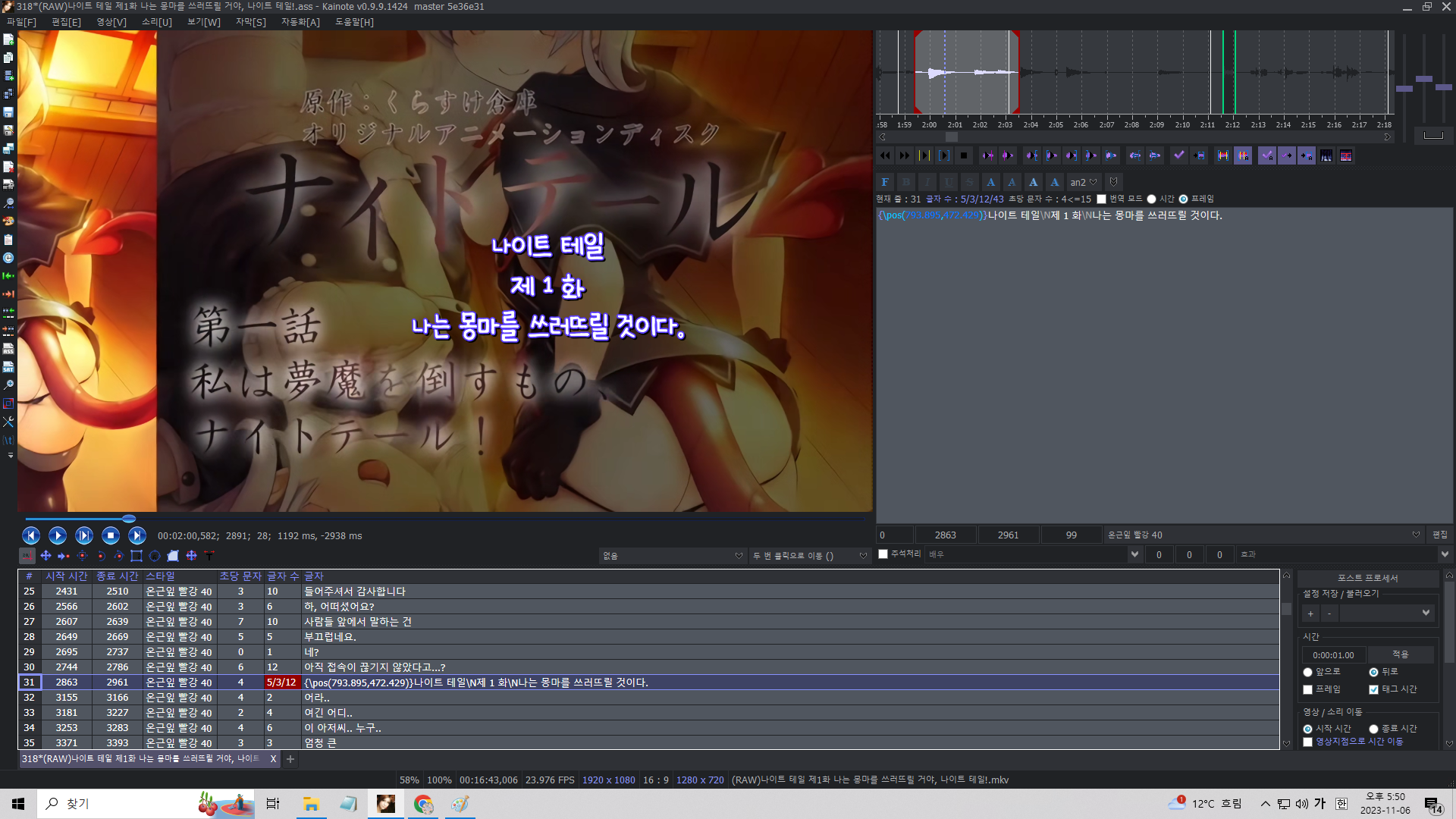1456x819 pixels.
Task: Open File Explorer from the taskbar
Action: (311, 804)
